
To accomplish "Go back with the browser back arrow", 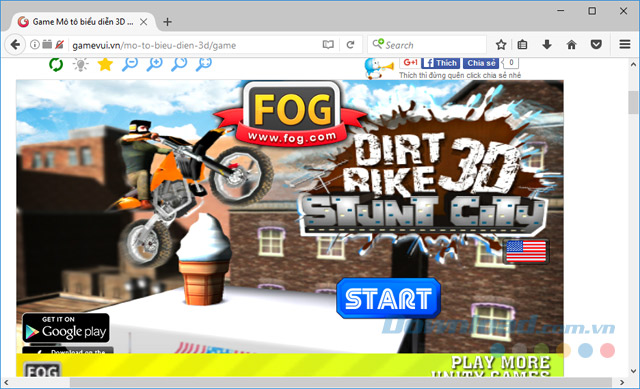I will click(x=15, y=44).
